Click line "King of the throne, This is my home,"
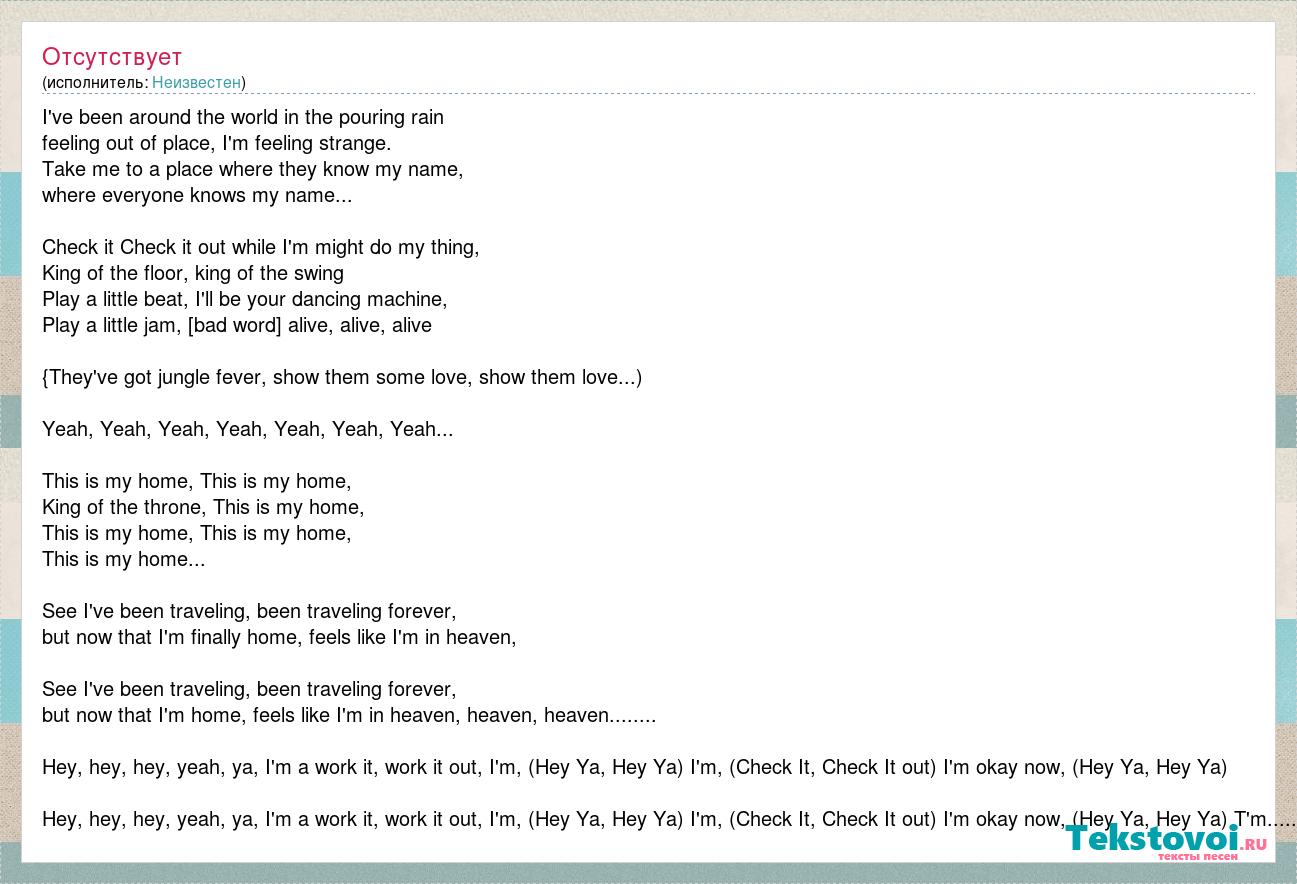This screenshot has width=1297, height=884. coord(203,507)
